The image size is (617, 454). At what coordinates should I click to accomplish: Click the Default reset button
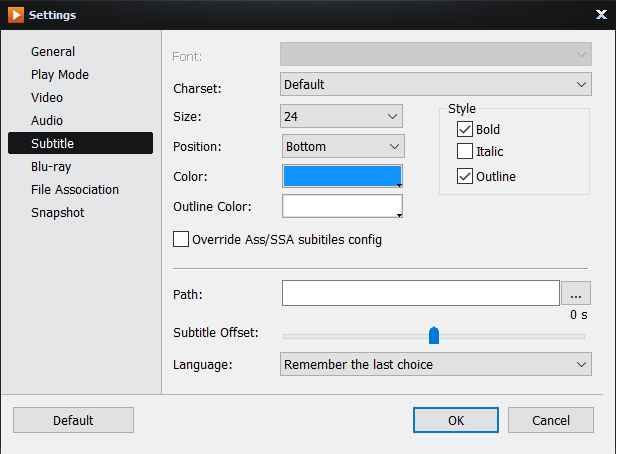(73, 420)
